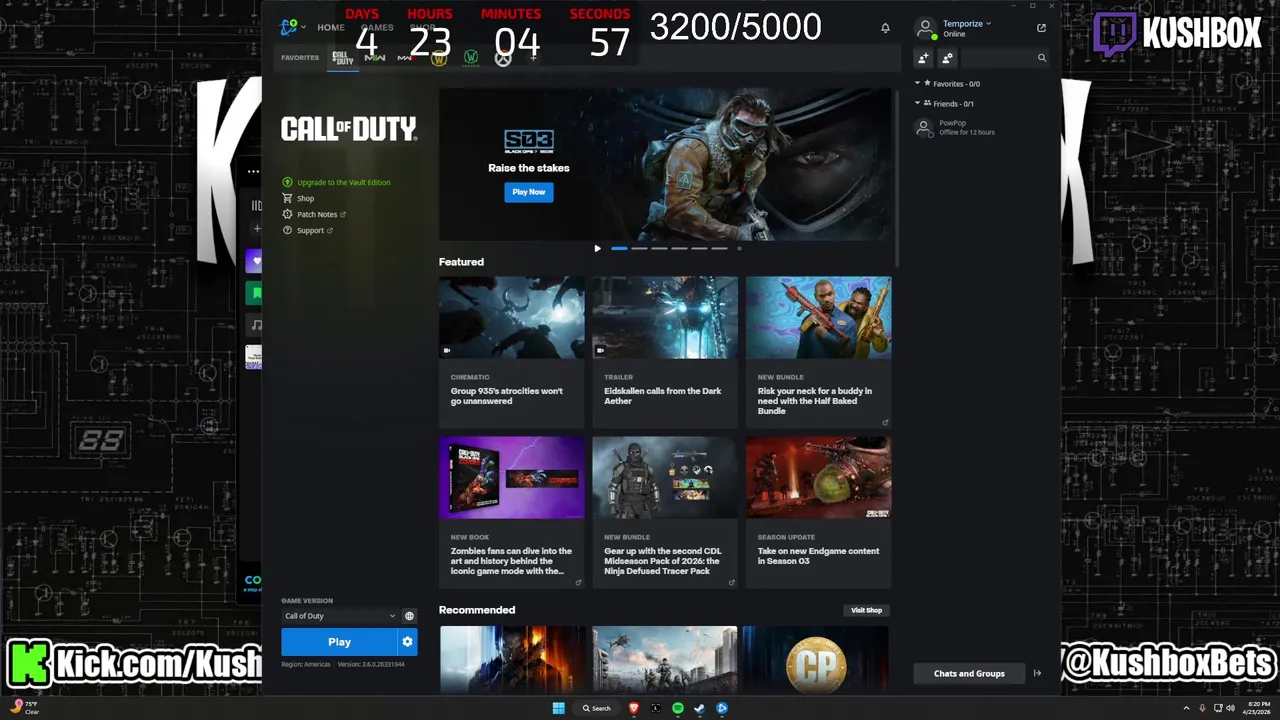This screenshot has width=1280, height=720.
Task: Select Call of Duty favorite game icon
Action: pyautogui.click(x=343, y=58)
